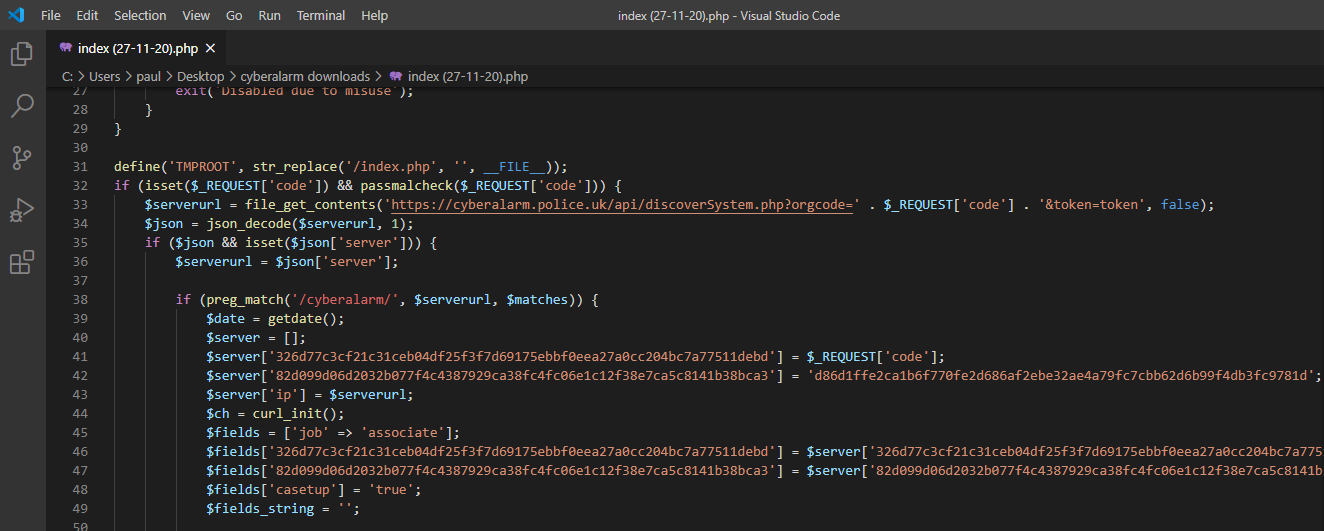The height and width of the screenshot is (531, 1324).
Task: Expand cyberalarm downloads breadcrumb folder
Action: point(305,76)
